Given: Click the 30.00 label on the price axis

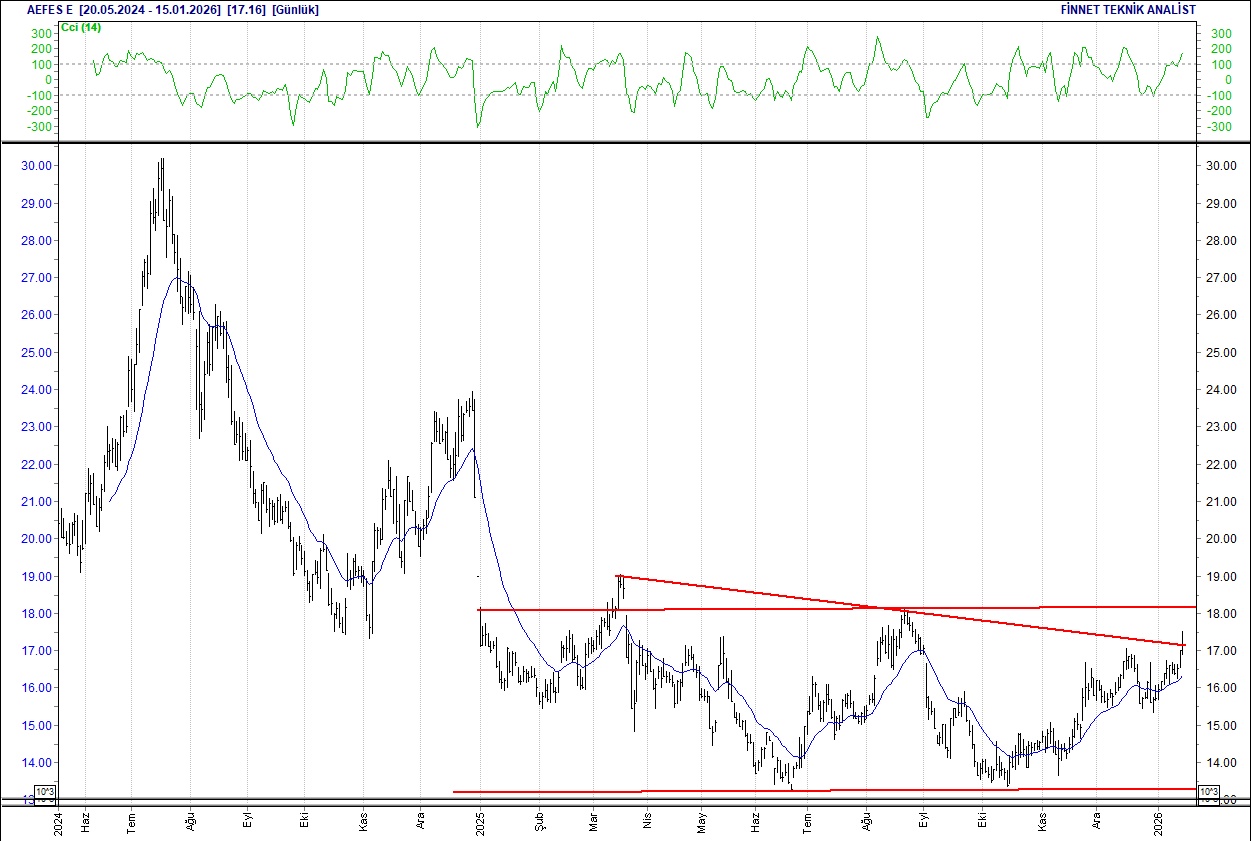Looking at the screenshot, I should [x=37, y=165].
